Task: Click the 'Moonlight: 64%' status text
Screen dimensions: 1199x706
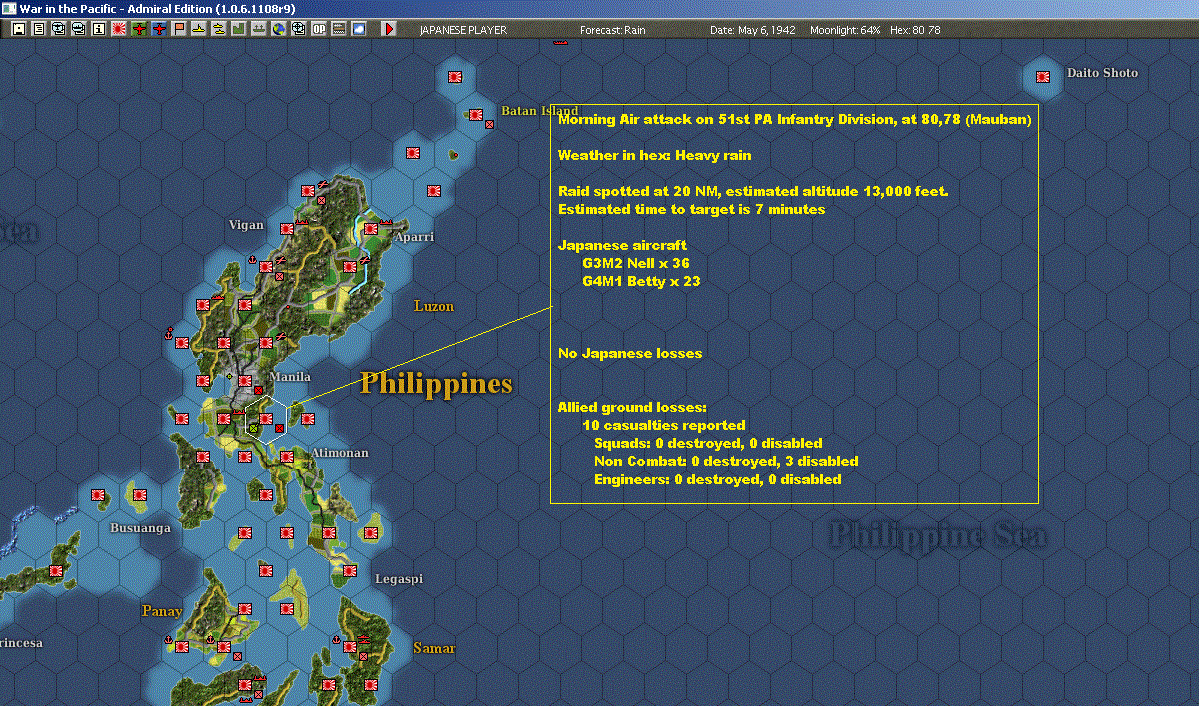Action: [845, 30]
